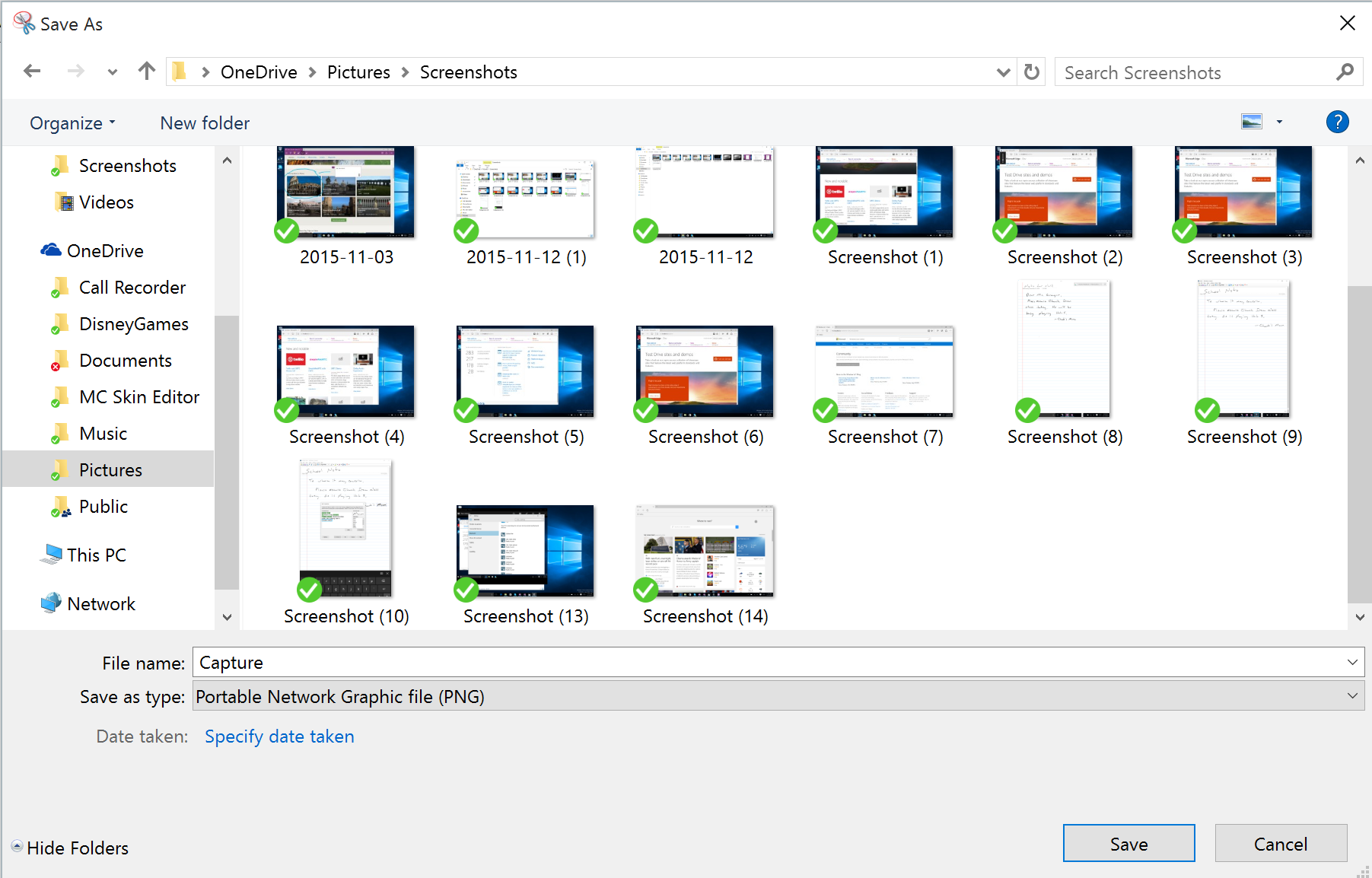Refresh the Screenshots folder view

(1031, 71)
